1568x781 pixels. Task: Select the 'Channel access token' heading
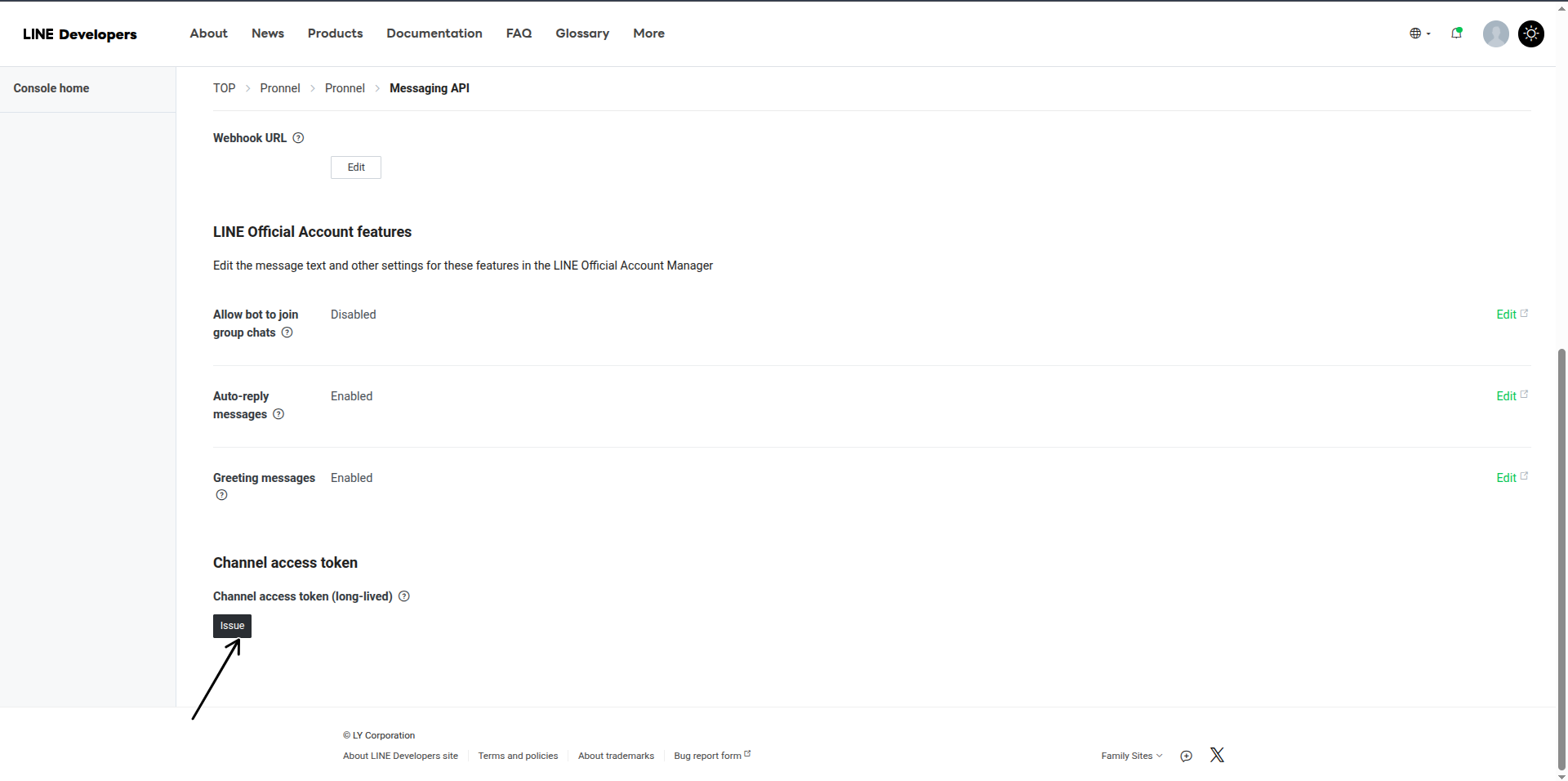[x=285, y=563]
